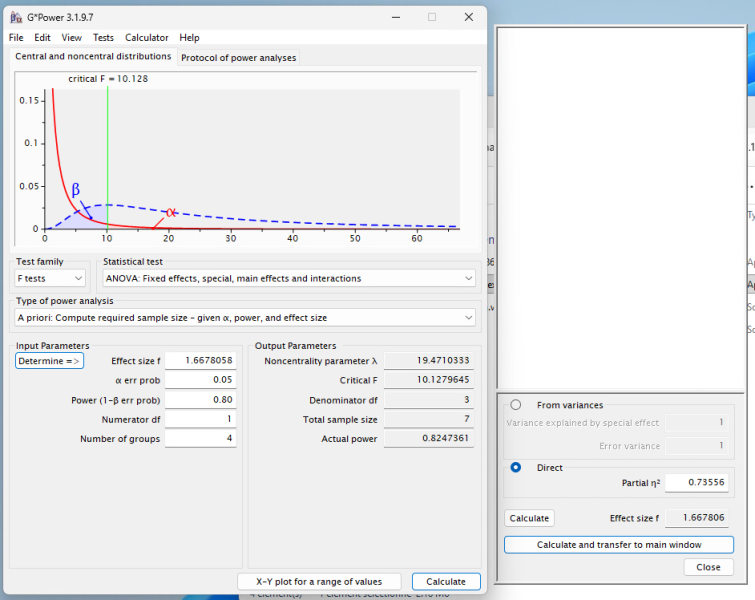The image size is (755, 600).
Task: Open the Calculator menu
Action: 146,38
